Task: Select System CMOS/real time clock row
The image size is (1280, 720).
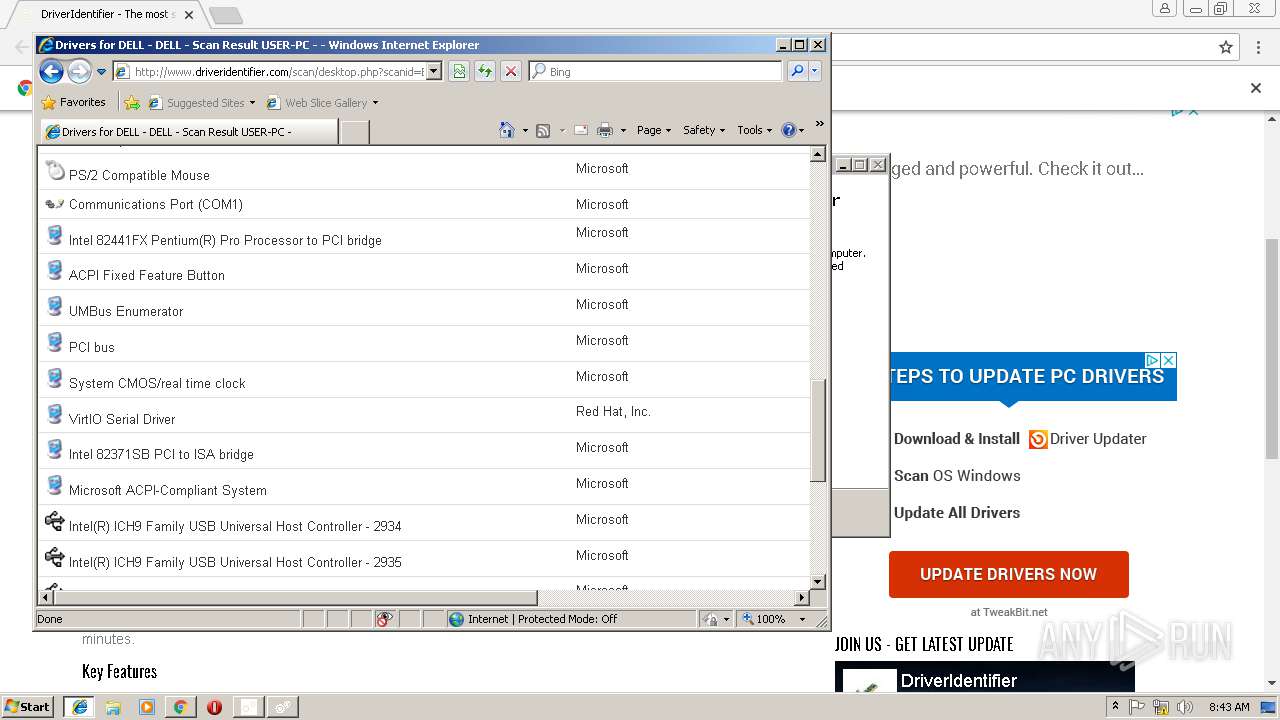Action: click(x=424, y=380)
